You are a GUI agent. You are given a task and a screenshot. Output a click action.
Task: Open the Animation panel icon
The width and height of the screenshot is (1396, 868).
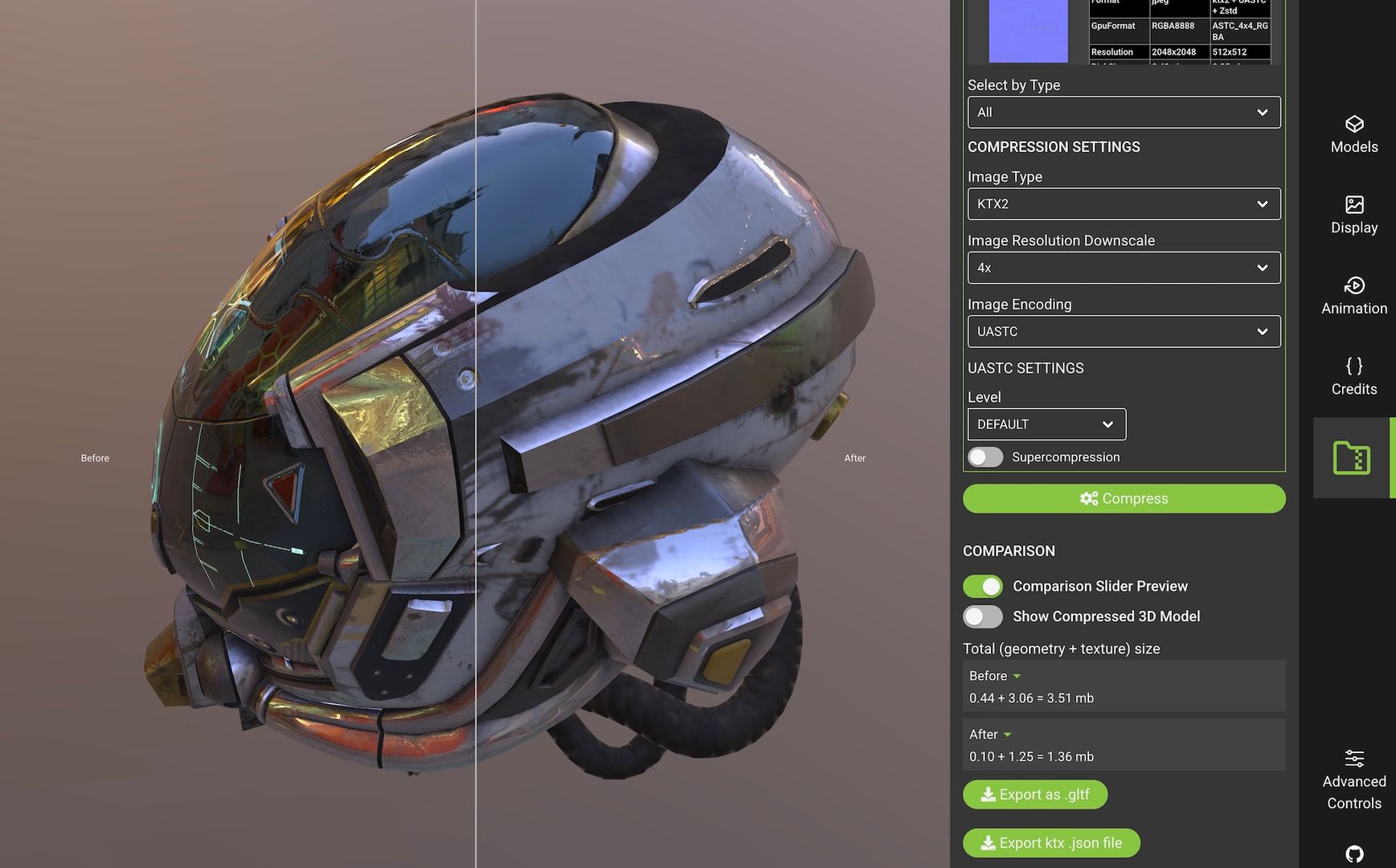(1354, 286)
